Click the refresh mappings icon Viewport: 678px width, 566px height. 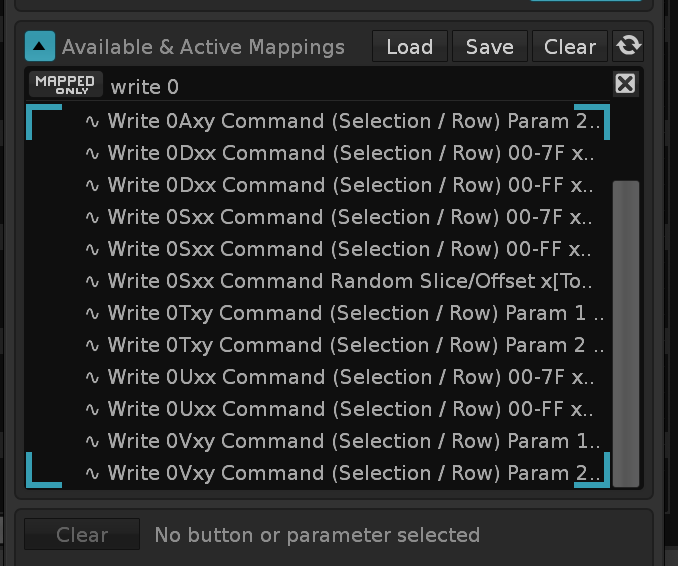(629, 46)
